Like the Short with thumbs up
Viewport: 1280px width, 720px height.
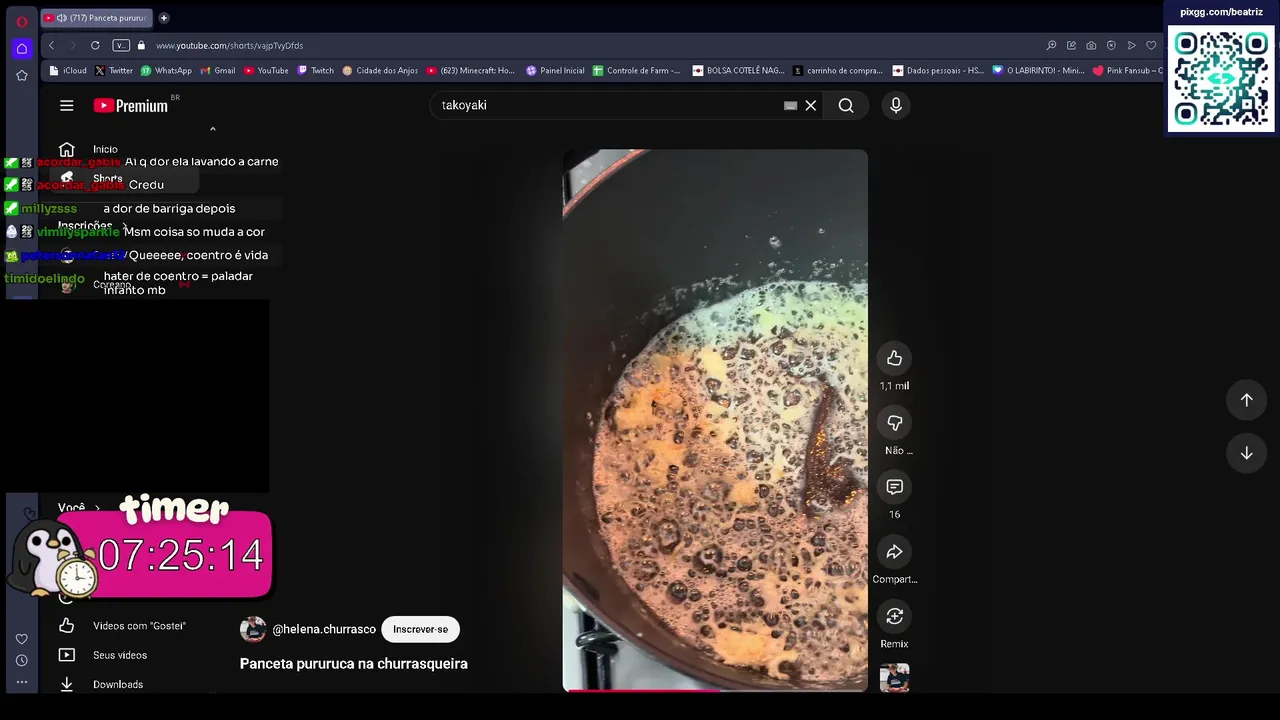tap(894, 358)
